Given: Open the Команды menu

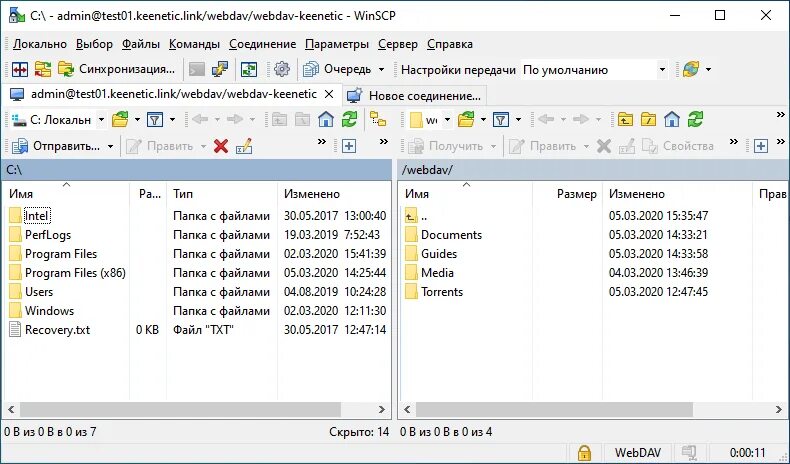Looking at the screenshot, I should (x=194, y=44).
